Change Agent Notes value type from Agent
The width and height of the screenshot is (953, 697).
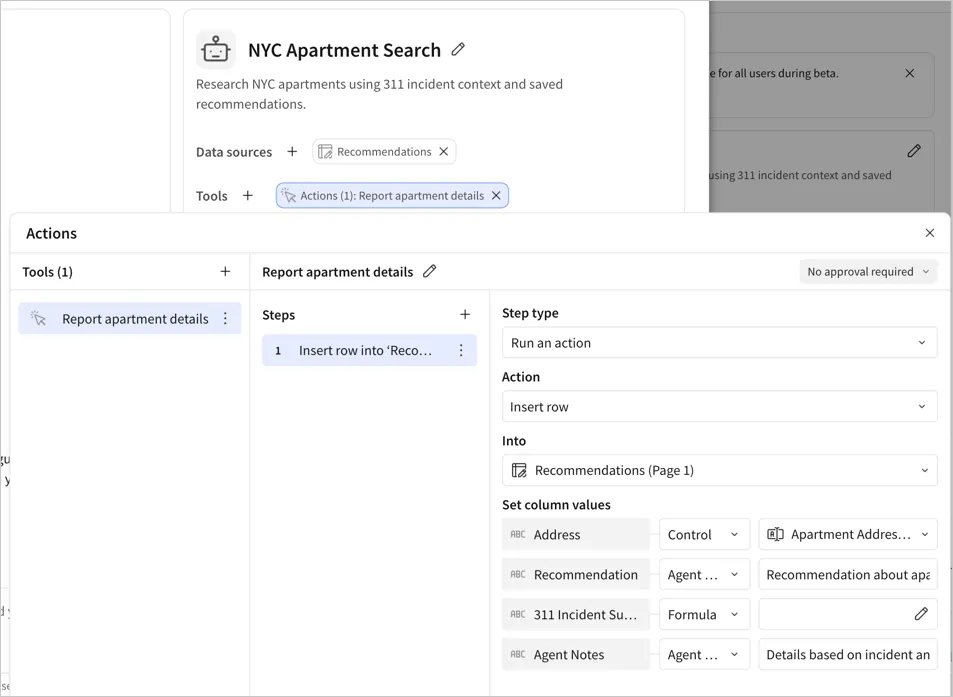(x=704, y=654)
